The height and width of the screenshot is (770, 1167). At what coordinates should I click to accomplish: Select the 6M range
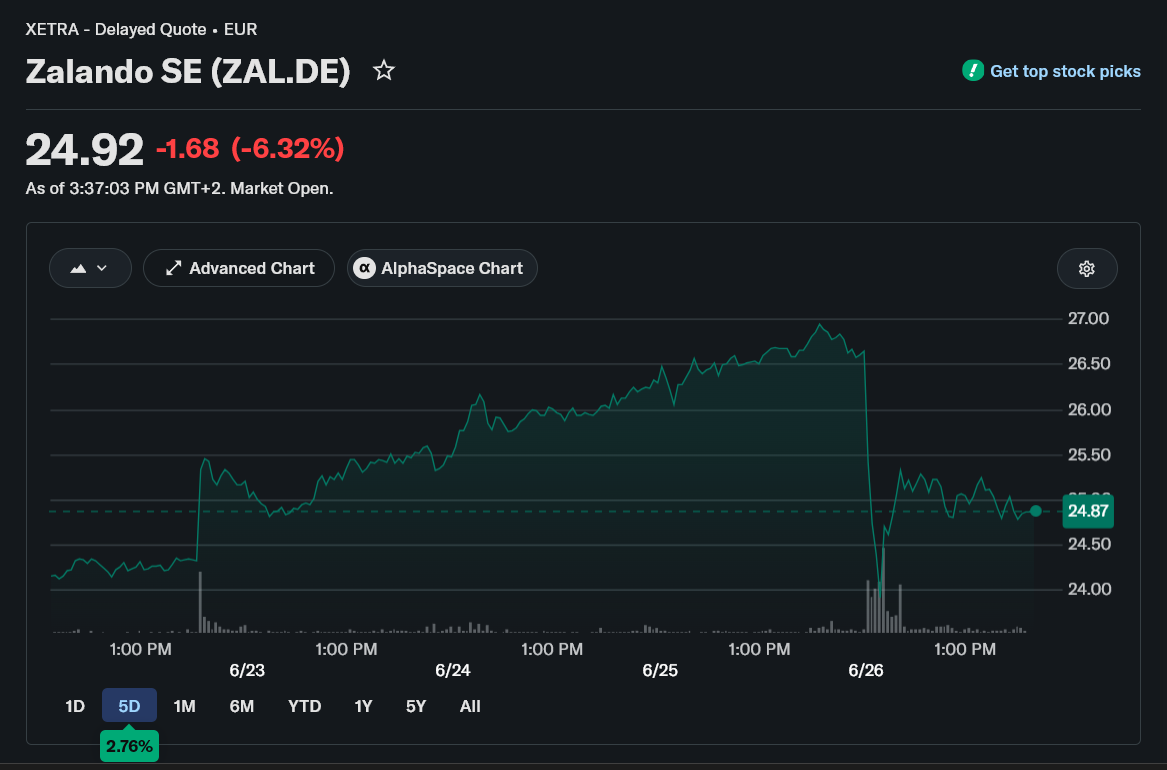coord(242,706)
